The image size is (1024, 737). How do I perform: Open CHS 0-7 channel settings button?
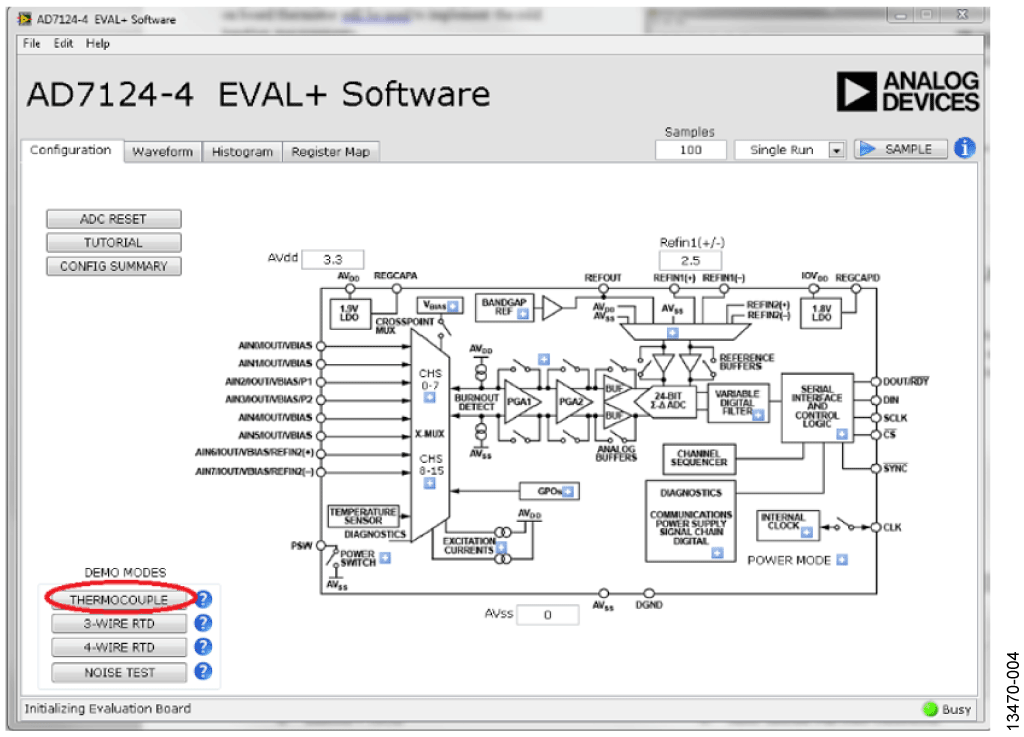tap(429, 397)
